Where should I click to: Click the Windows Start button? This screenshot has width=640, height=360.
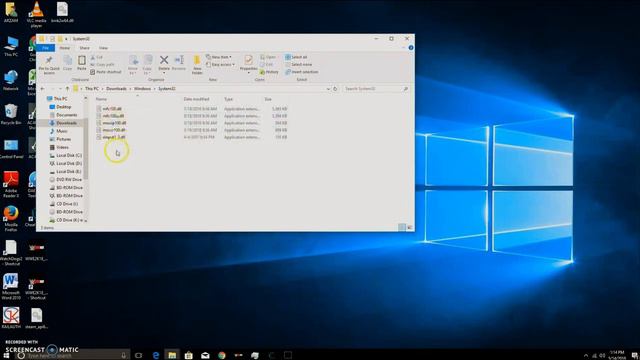pyautogui.click(x=6, y=356)
